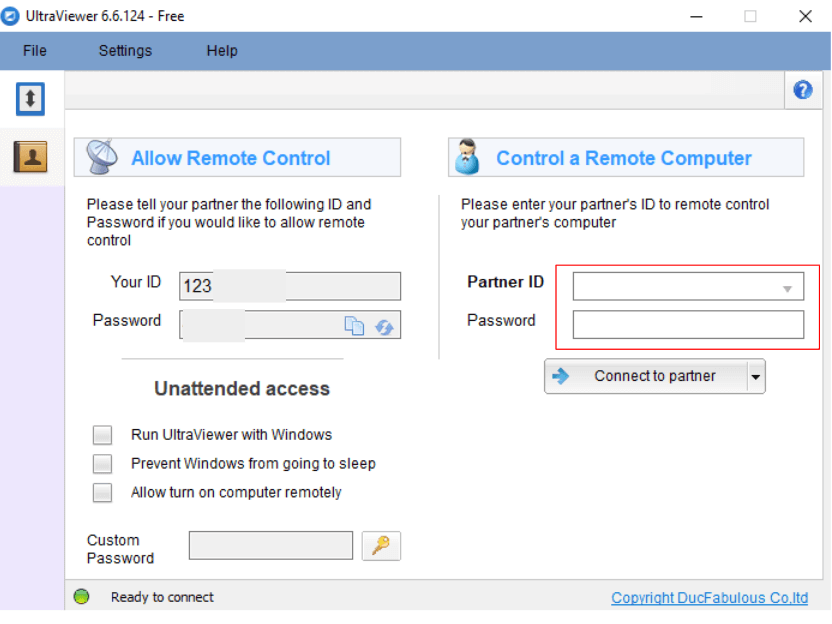Click the Custom Password text field
Screen dimensions: 832x624
pyautogui.click(x=270, y=545)
